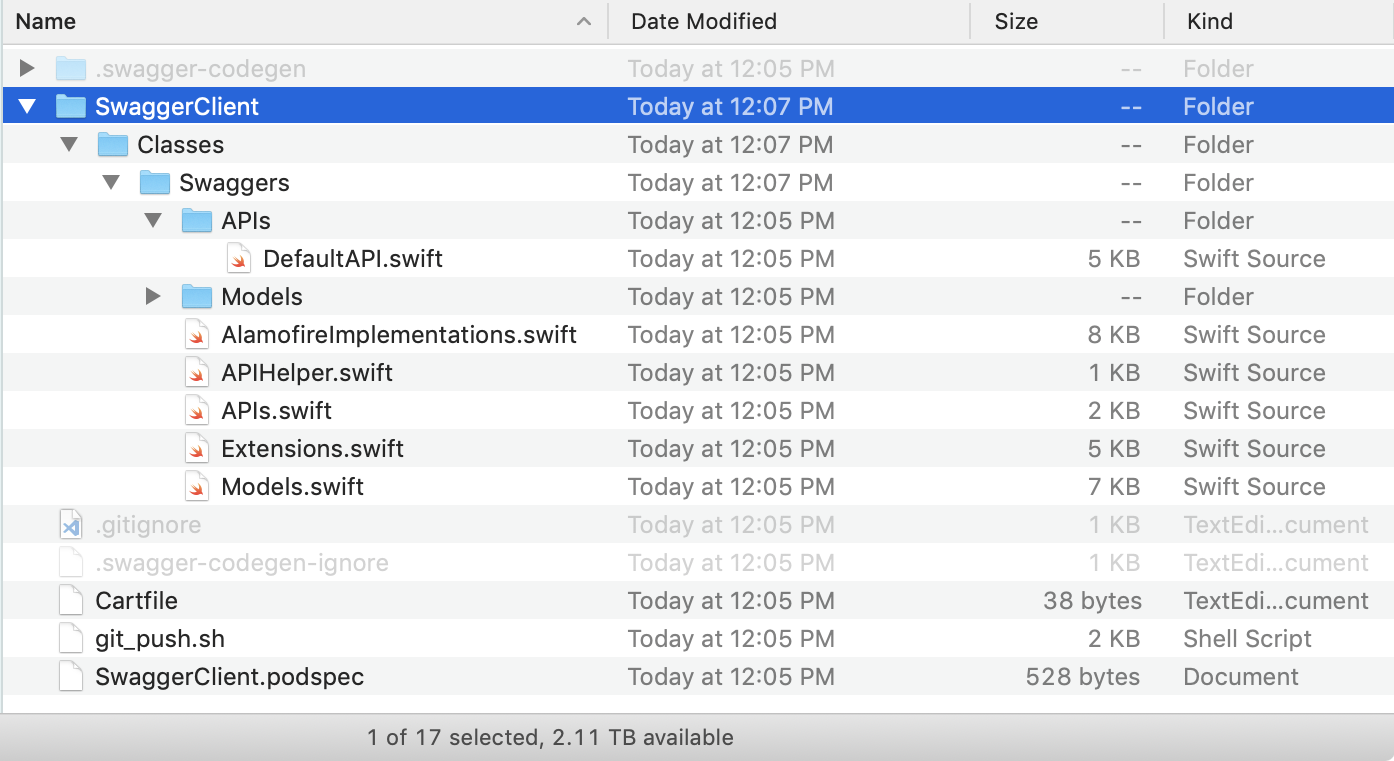This screenshot has width=1394, height=761.
Task: Expand the Models folder disclosure triangle
Action: 153,296
